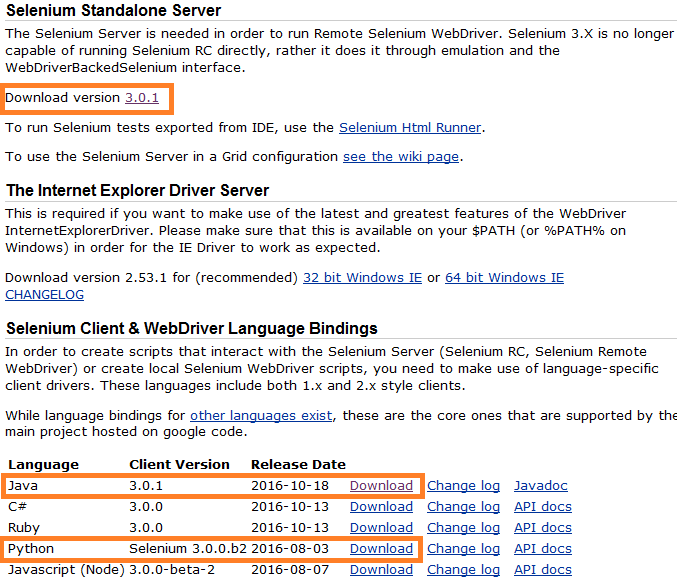The height and width of the screenshot is (582, 677).
Task: Click the 'Selenium 3.0.0.b2' version cell
Action: click(188, 549)
